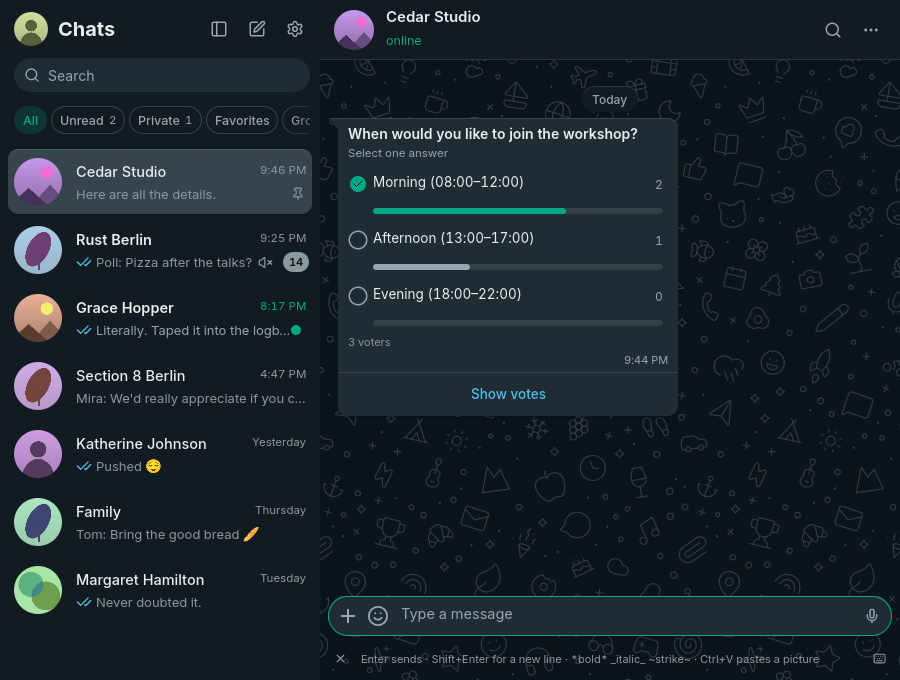Dismiss the formatting hint bar

tap(340, 659)
